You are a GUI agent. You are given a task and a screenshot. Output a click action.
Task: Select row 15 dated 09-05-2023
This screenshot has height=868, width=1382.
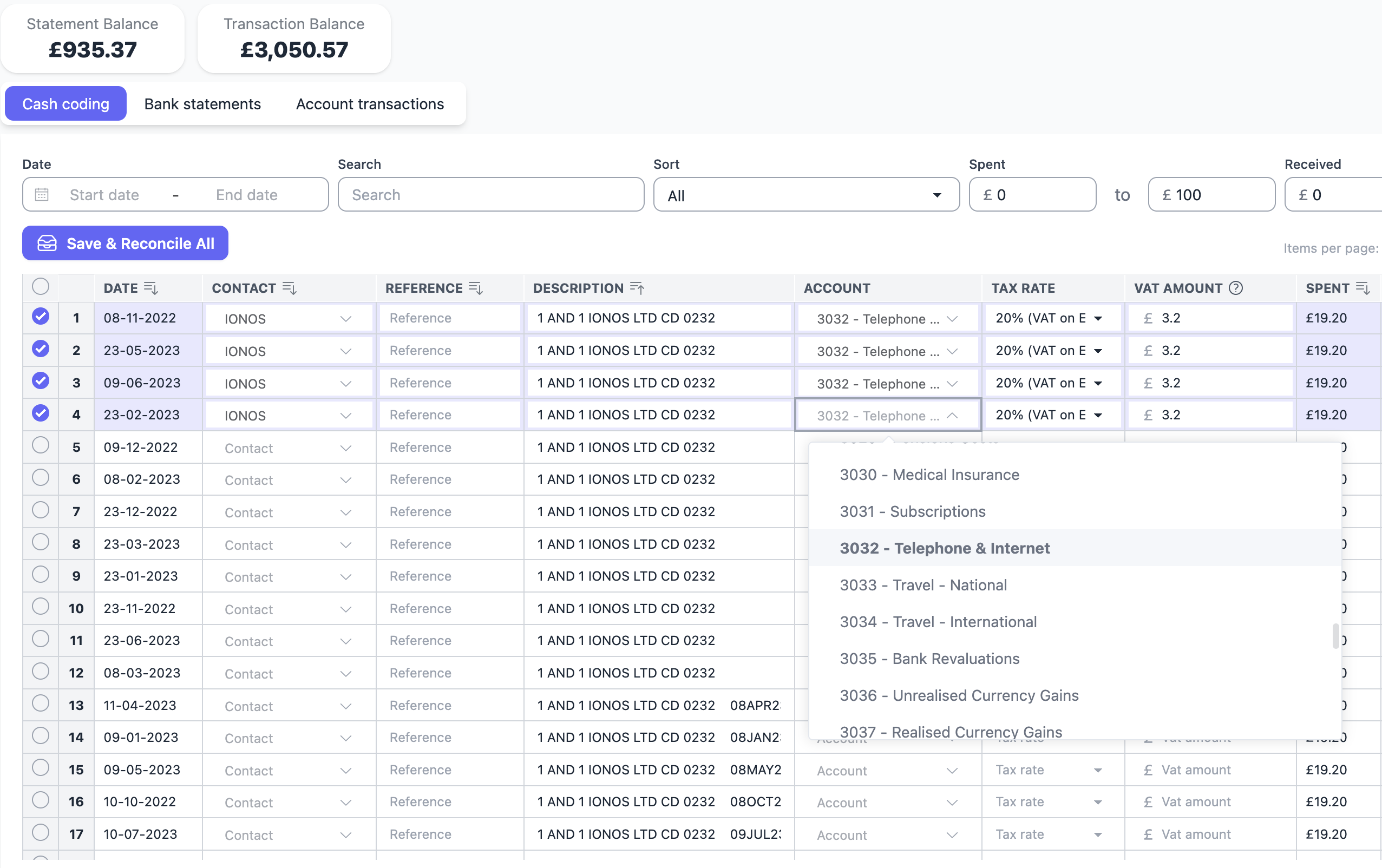(41, 767)
